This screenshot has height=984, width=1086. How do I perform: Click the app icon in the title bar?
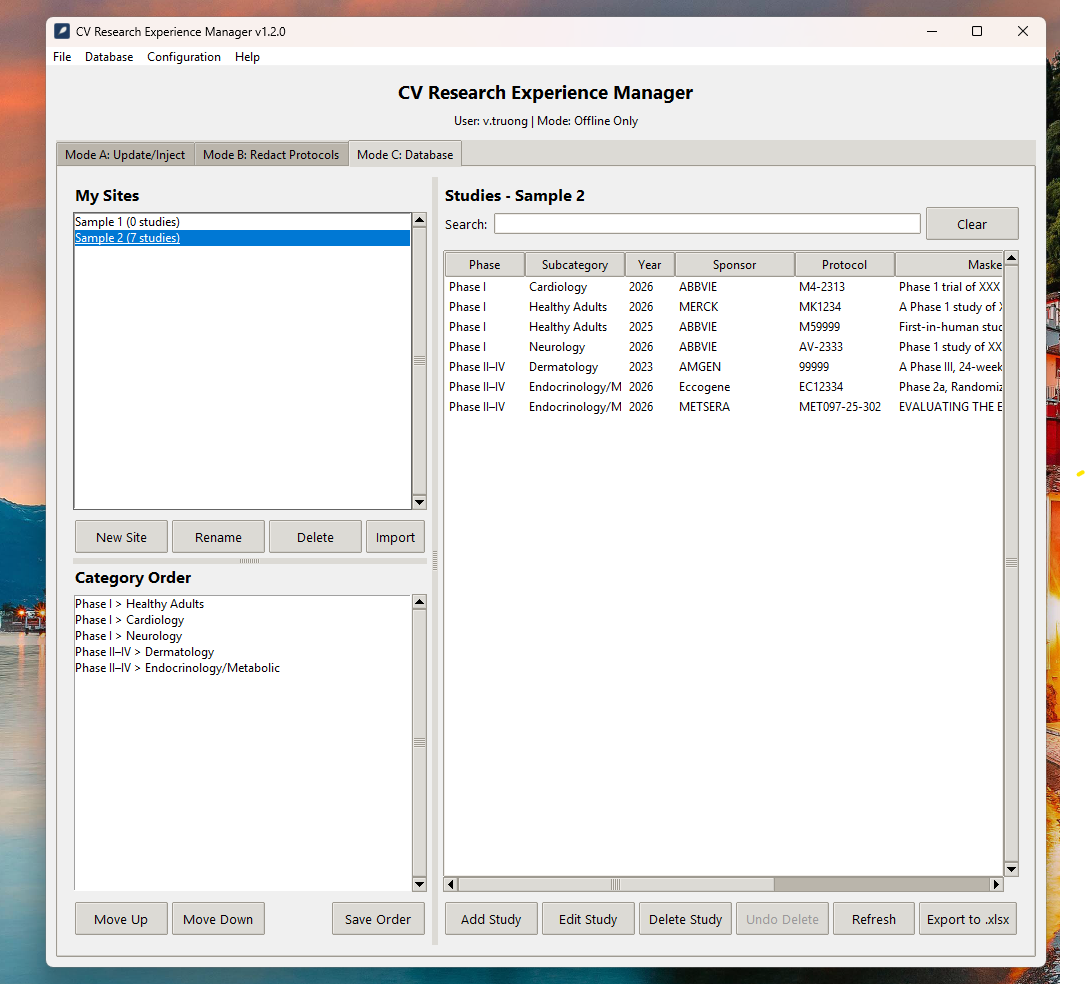[x=62, y=31]
